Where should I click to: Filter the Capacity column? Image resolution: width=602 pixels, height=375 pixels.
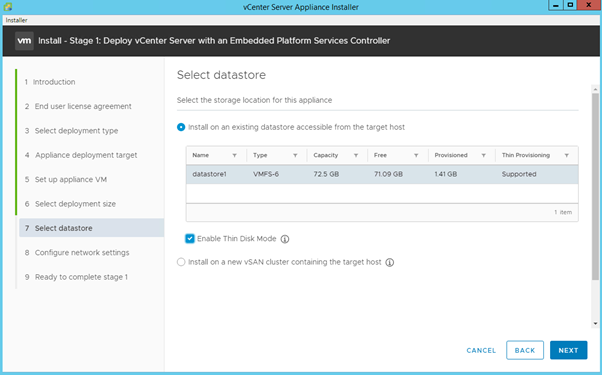(356, 155)
